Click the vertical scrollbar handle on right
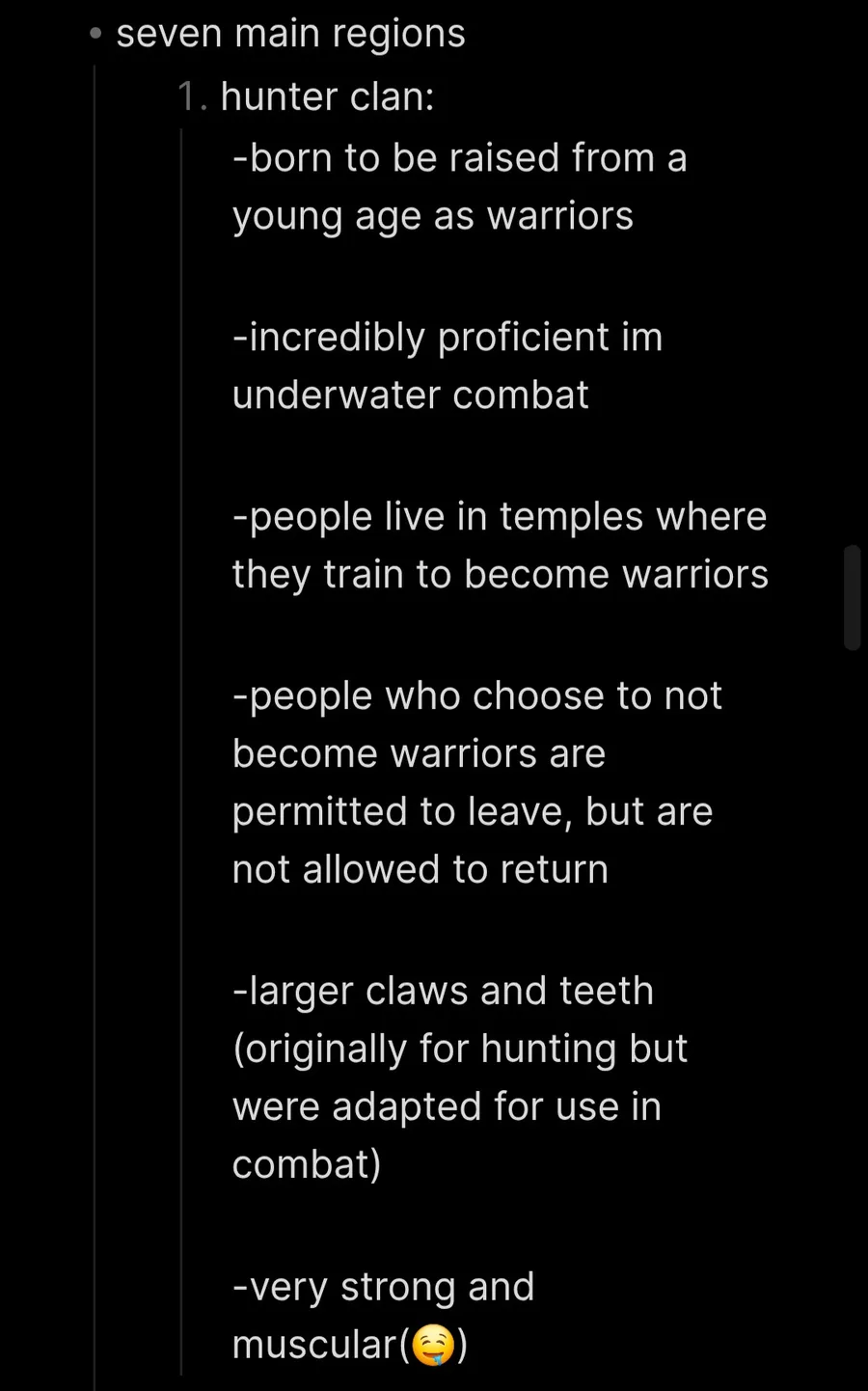 click(852, 598)
